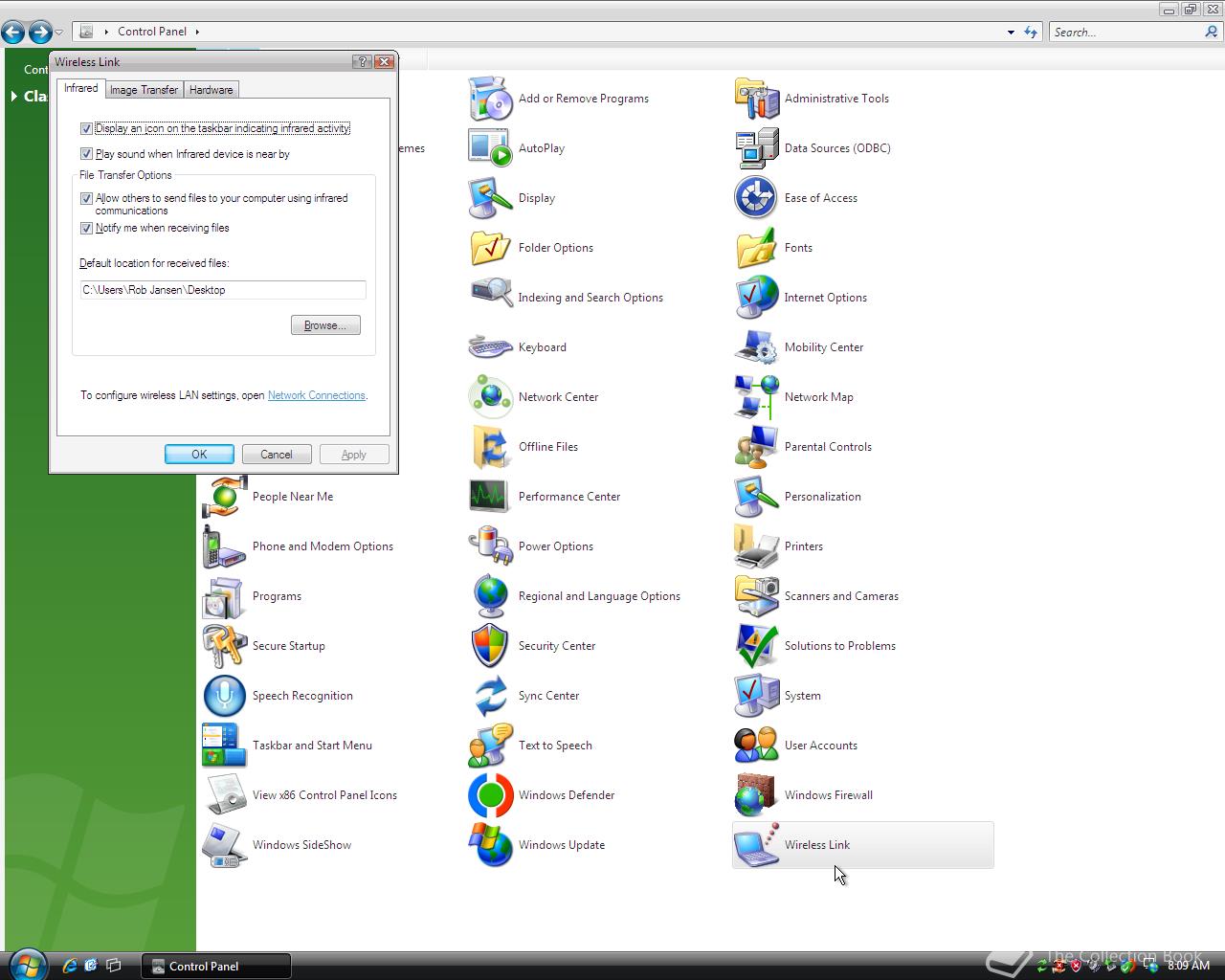Open Performance Center icon
Screen dimensions: 1225x980
[491, 497]
